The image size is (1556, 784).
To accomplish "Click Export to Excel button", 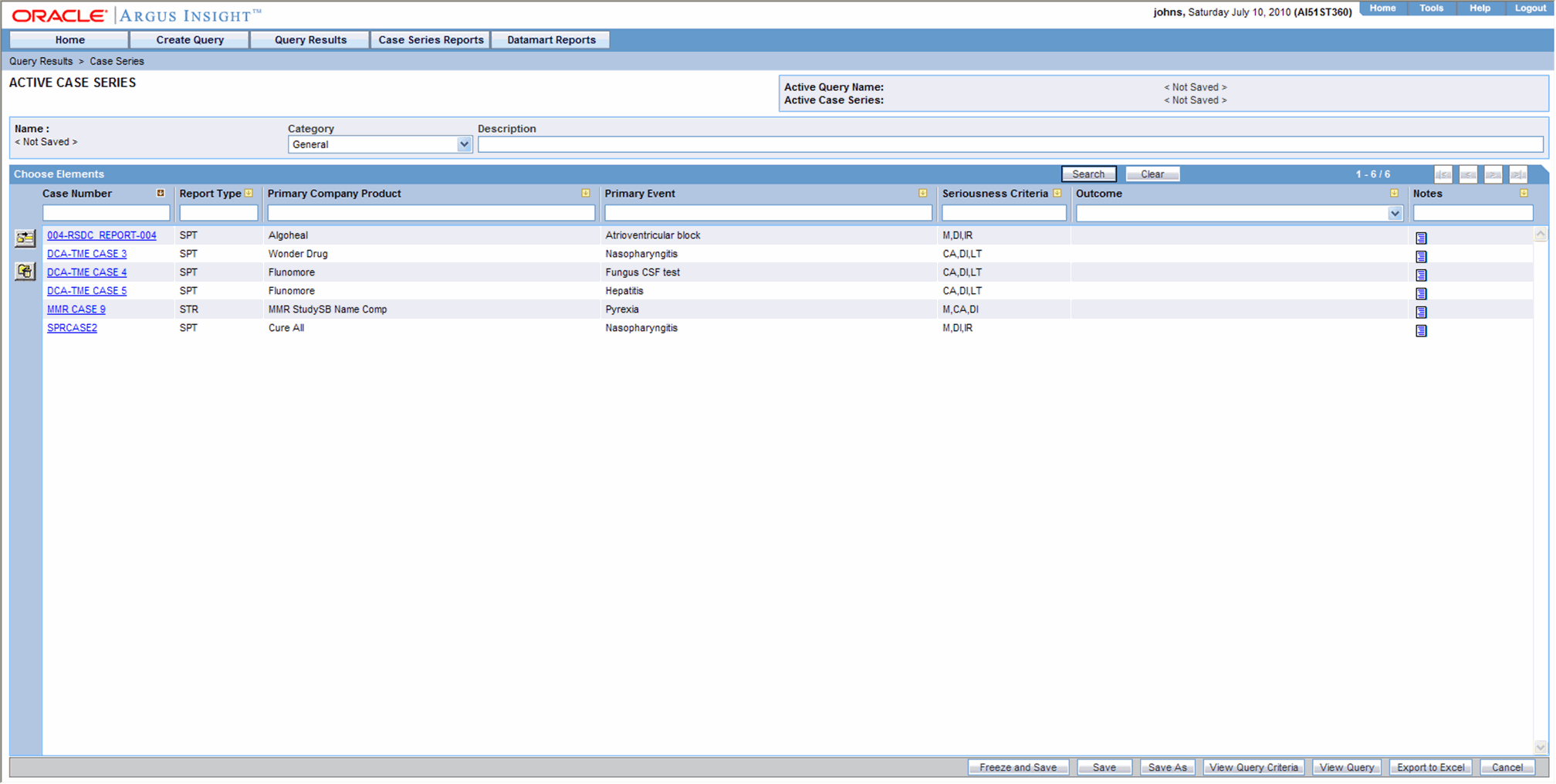I will [x=1430, y=768].
